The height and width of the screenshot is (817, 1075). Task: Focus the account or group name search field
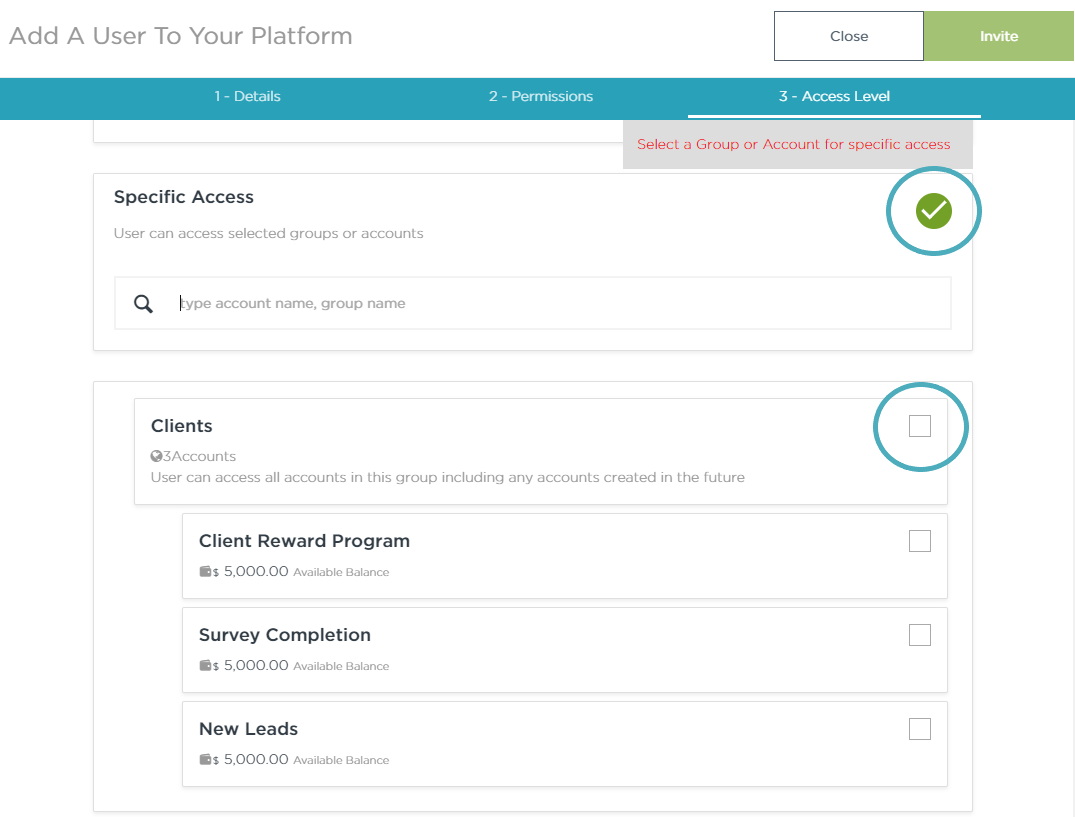tap(560, 304)
